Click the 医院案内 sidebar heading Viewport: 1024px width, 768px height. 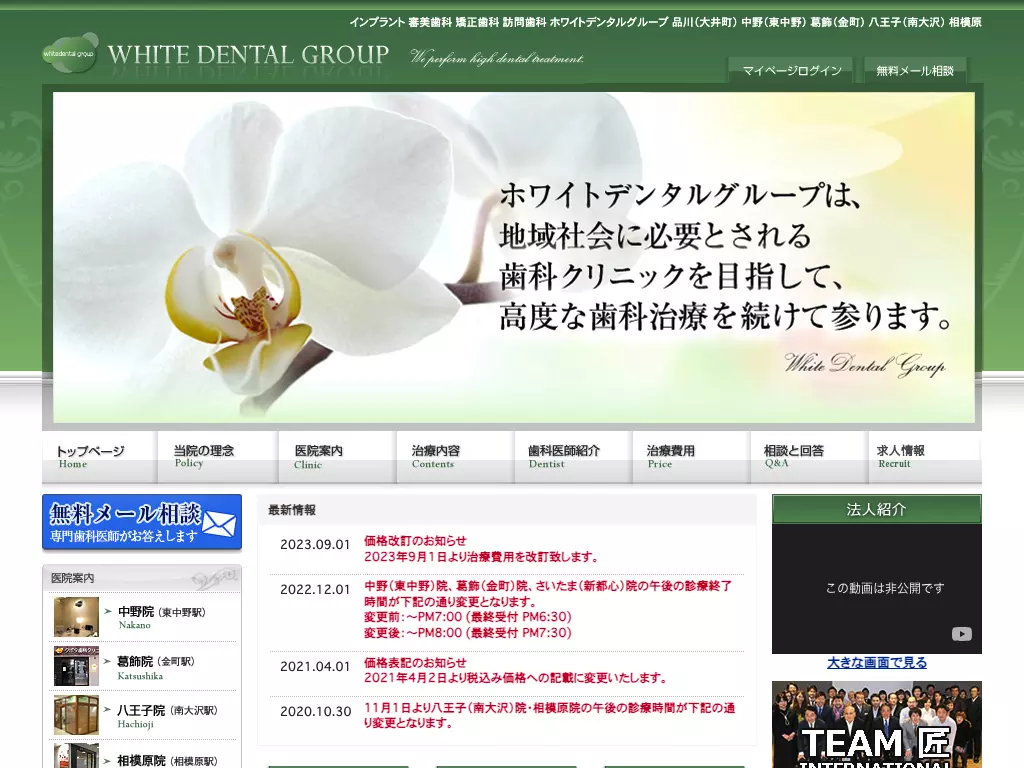(72, 578)
